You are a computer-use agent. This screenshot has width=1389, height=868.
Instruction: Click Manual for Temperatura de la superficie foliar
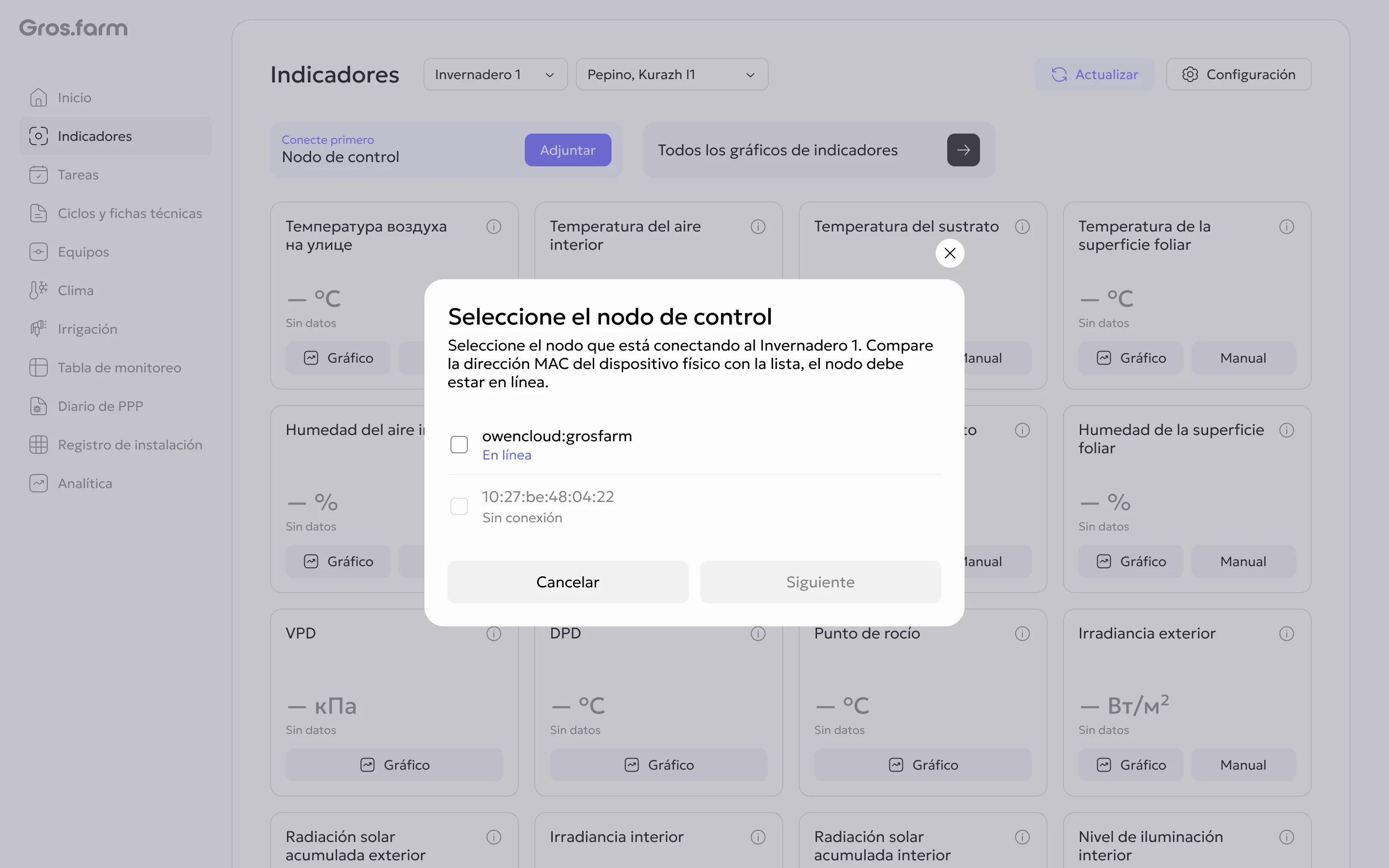(1243, 358)
